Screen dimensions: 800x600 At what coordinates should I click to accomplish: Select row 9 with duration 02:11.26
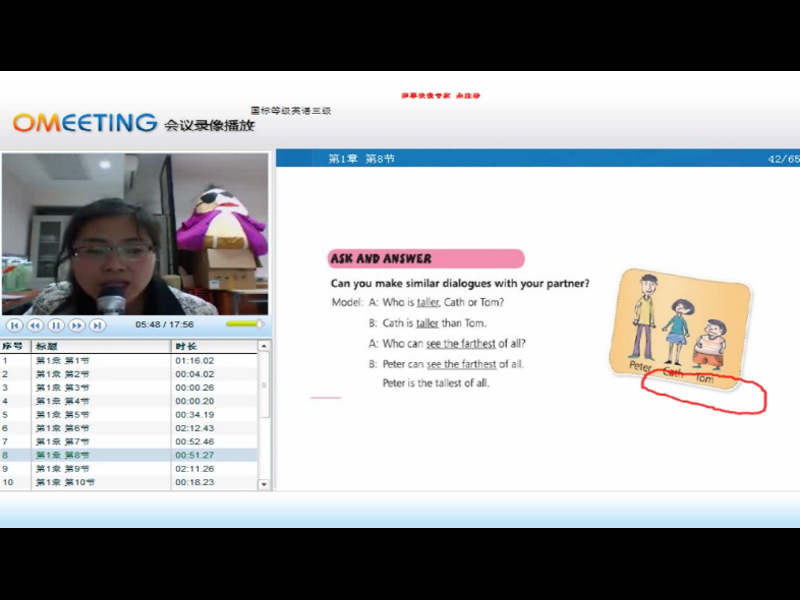(x=130, y=468)
